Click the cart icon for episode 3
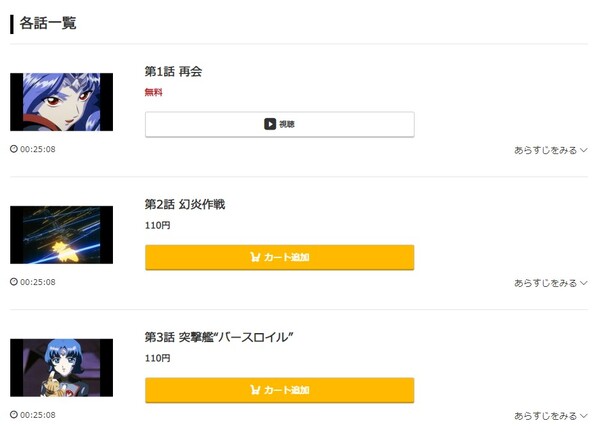This screenshot has width=600, height=439. (x=255, y=390)
